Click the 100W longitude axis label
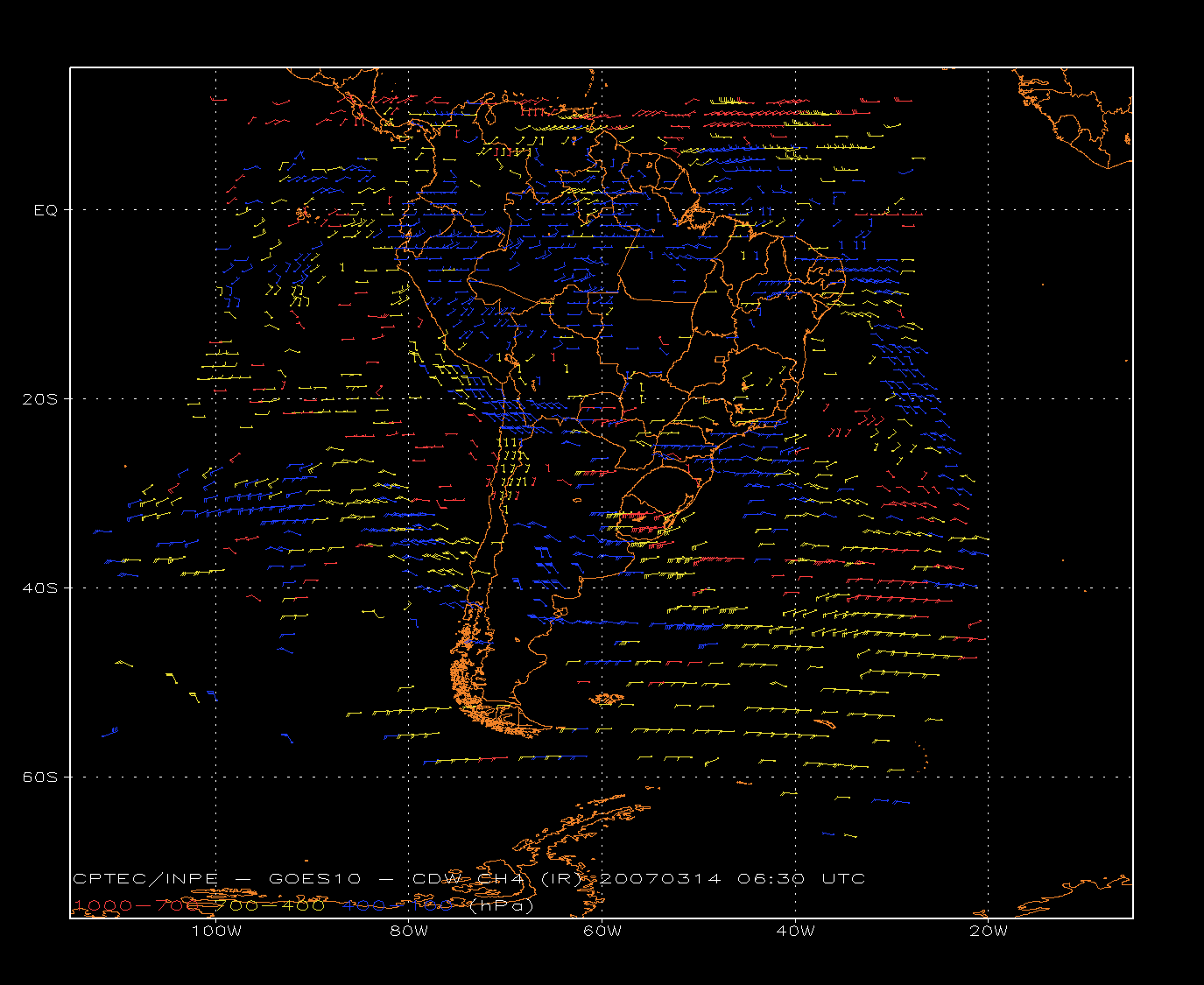Image resolution: width=1204 pixels, height=985 pixels. (216, 931)
